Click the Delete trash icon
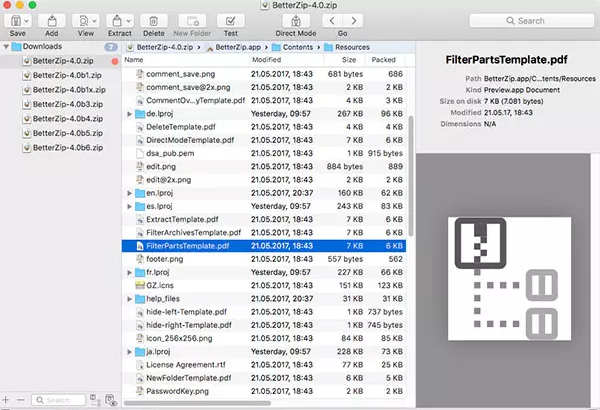Viewport: 600px width, 410px height. [x=153, y=20]
